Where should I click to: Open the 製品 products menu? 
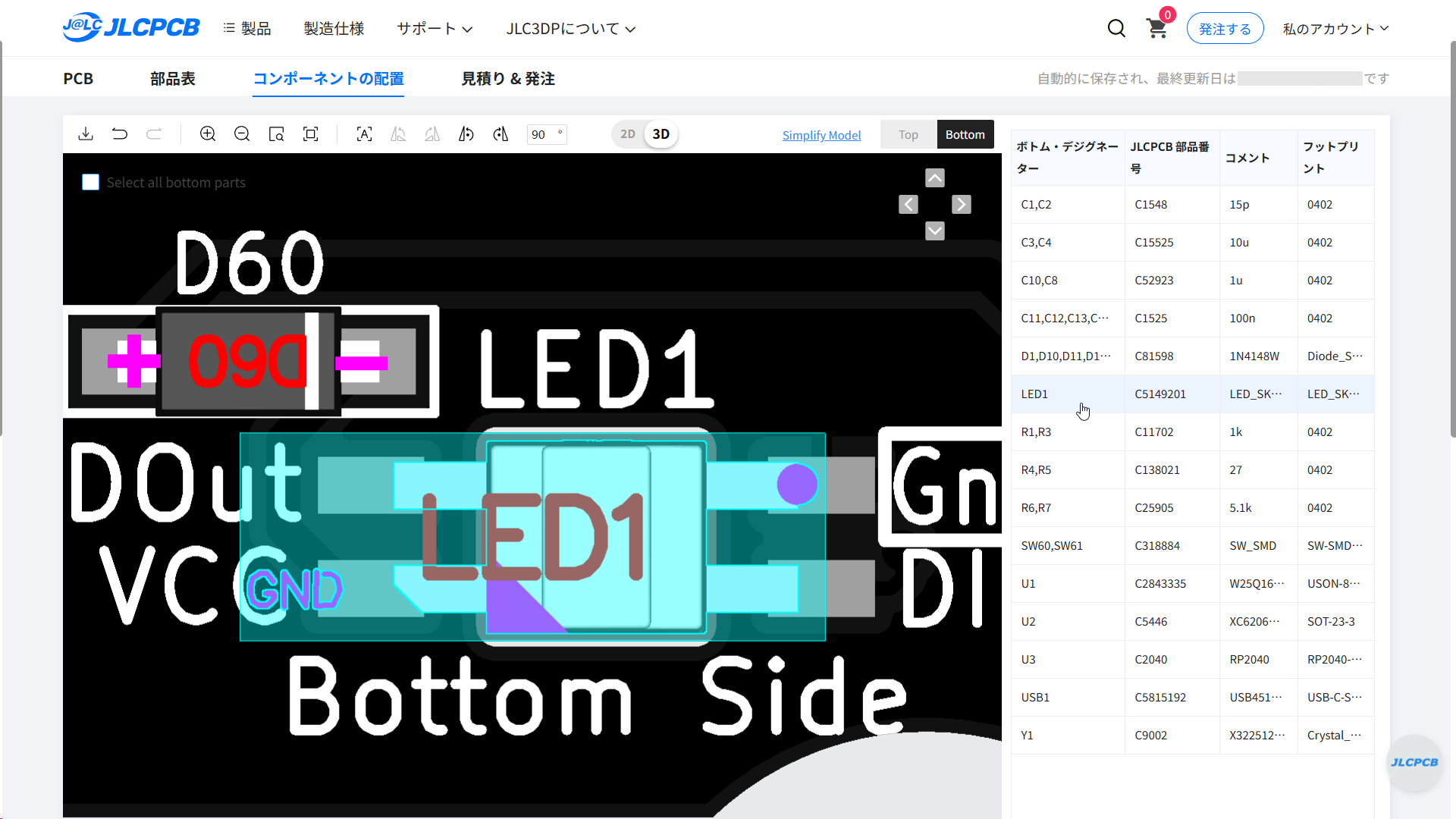point(247,29)
